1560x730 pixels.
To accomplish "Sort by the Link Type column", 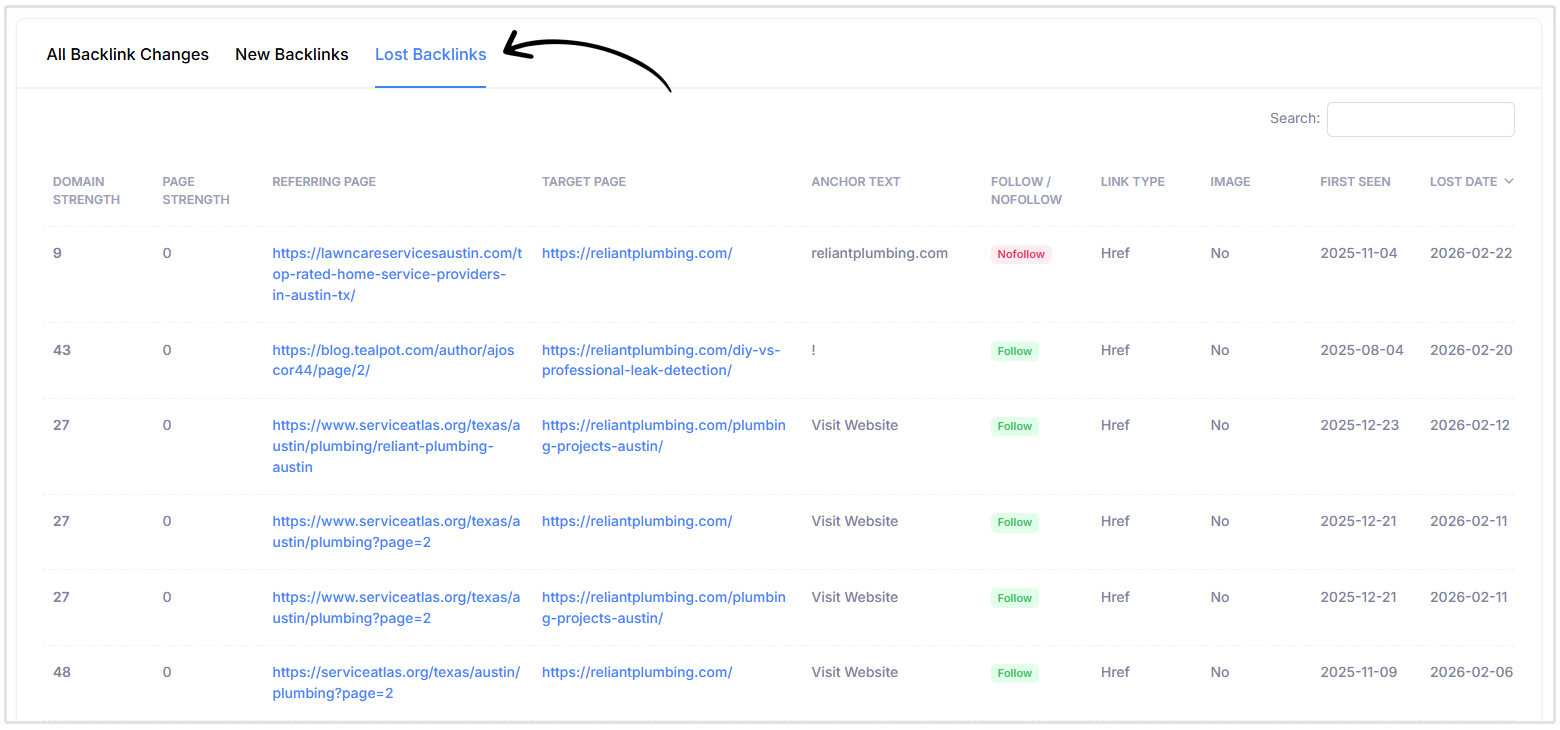I will pos(1132,181).
